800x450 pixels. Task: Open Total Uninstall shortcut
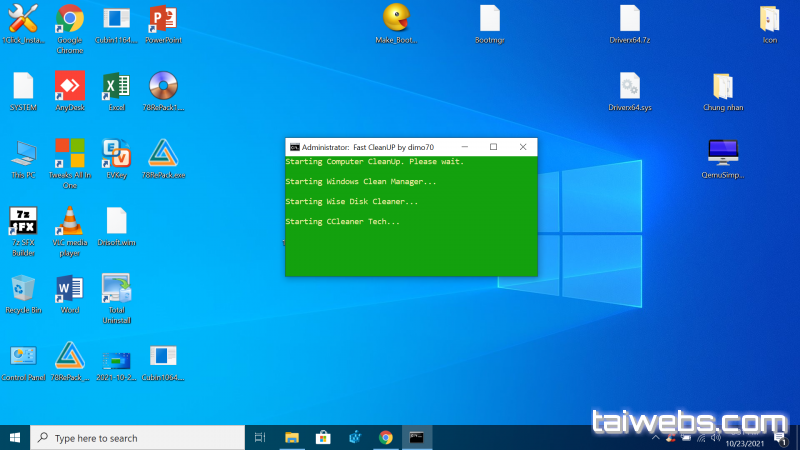coord(116,289)
